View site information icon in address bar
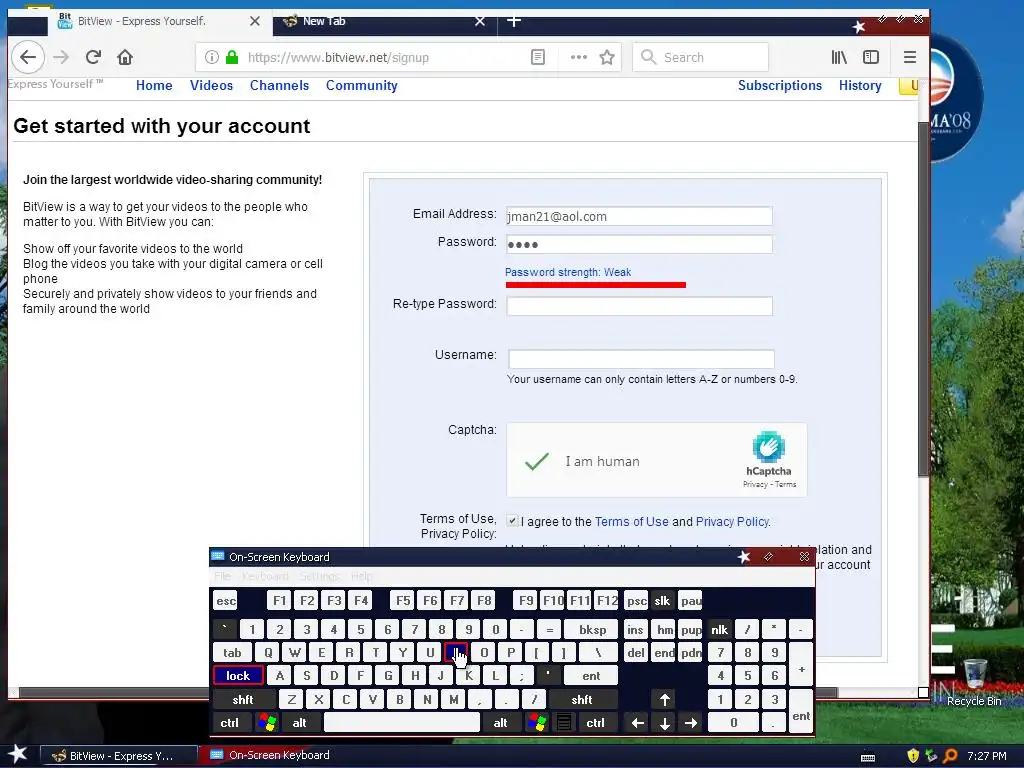 [212, 57]
